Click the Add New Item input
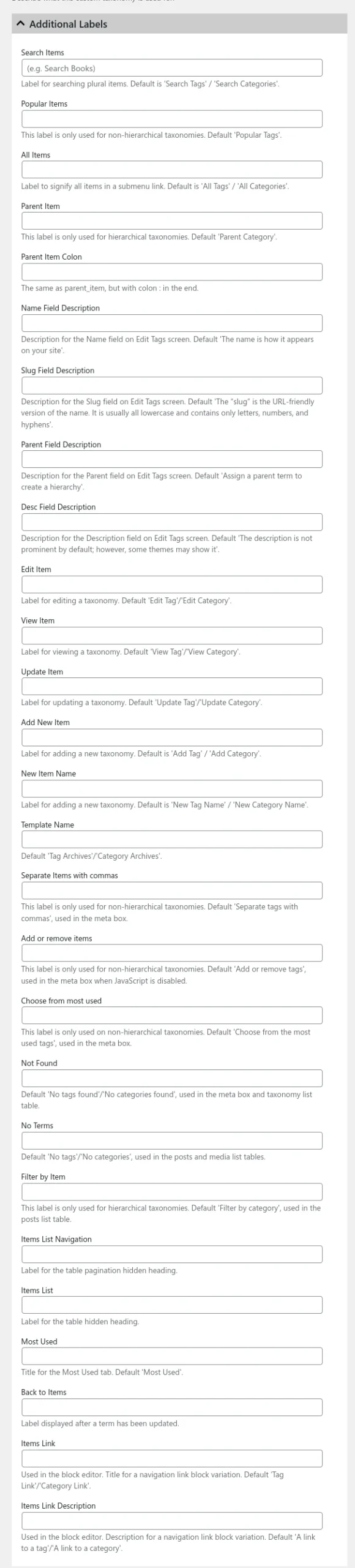This screenshot has width=355, height=1568. tap(172, 737)
